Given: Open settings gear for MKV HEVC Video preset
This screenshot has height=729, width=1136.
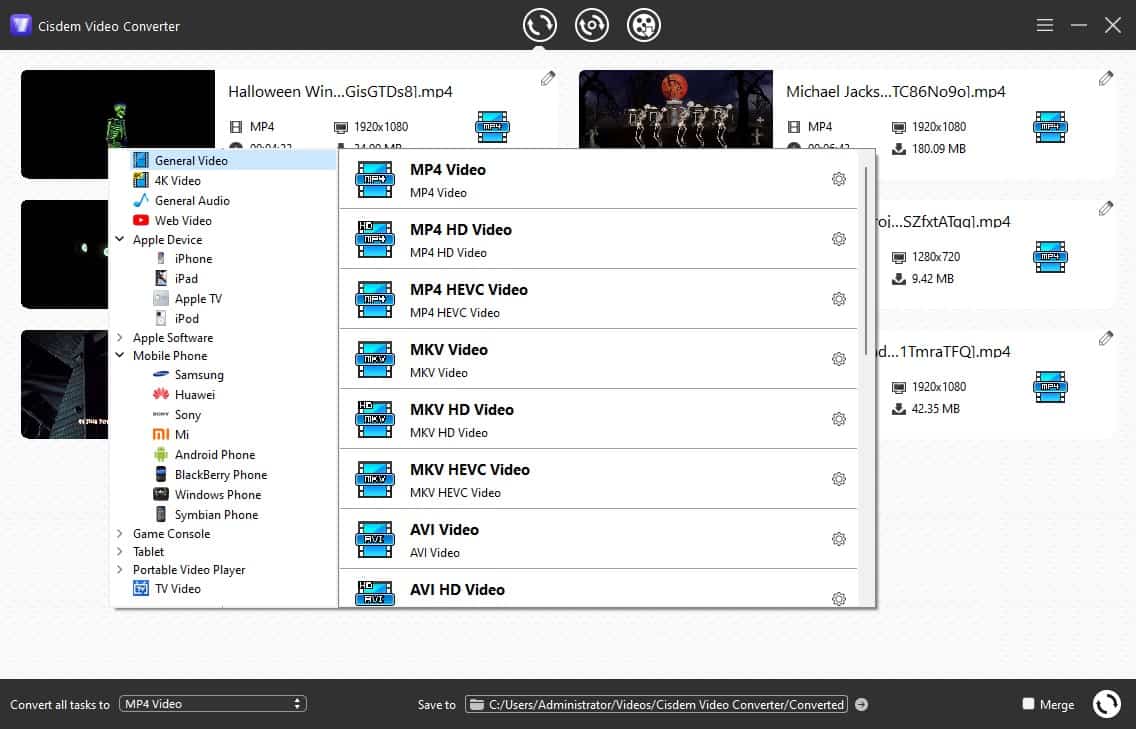Looking at the screenshot, I should [x=839, y=479].
